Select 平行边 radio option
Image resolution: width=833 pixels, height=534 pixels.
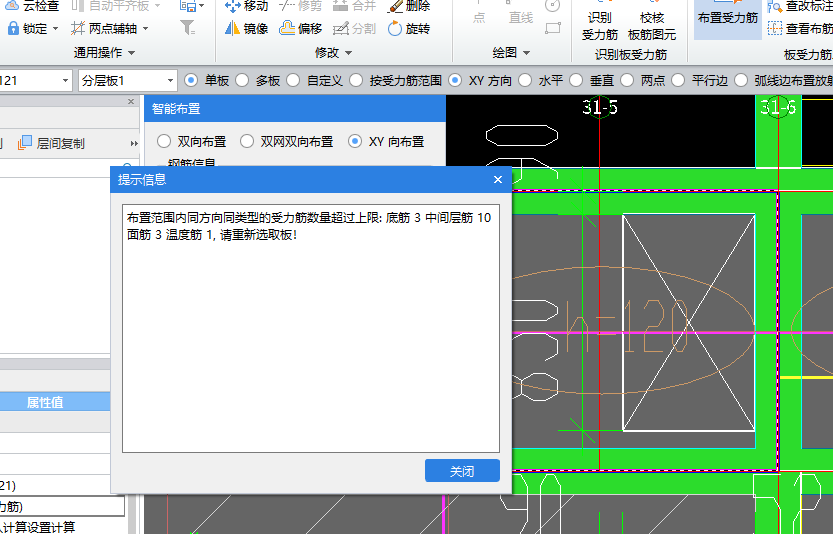coord(678,80)
